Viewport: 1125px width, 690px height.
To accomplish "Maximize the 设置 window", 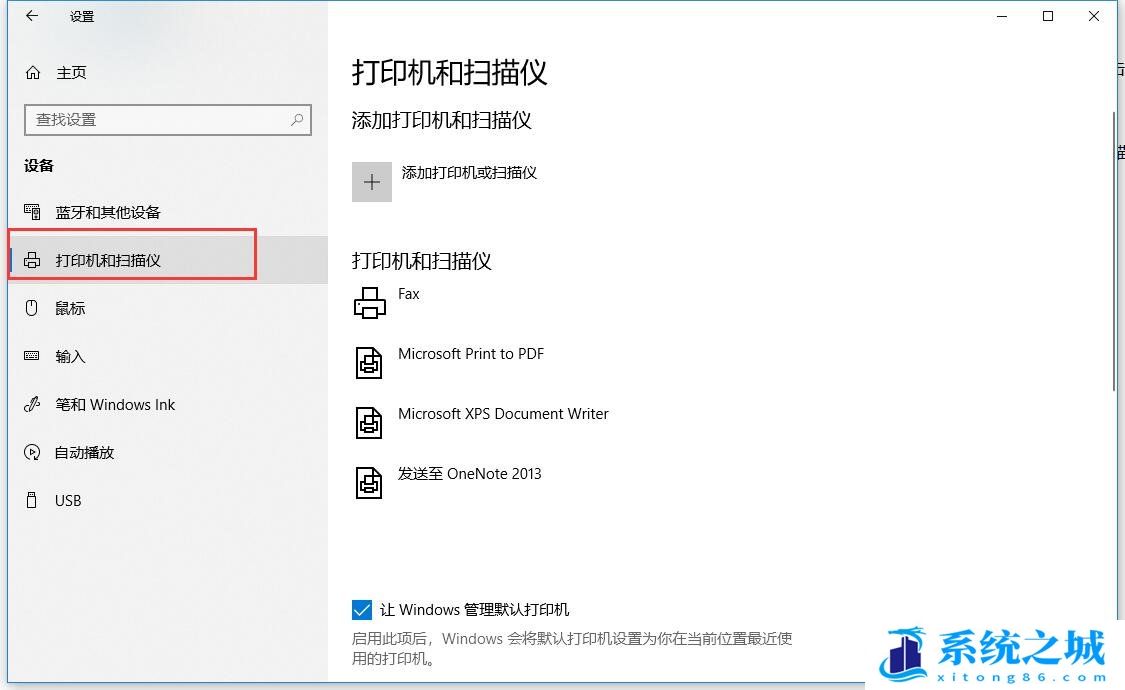I will pyautogui.click(x=1048, y=16).
